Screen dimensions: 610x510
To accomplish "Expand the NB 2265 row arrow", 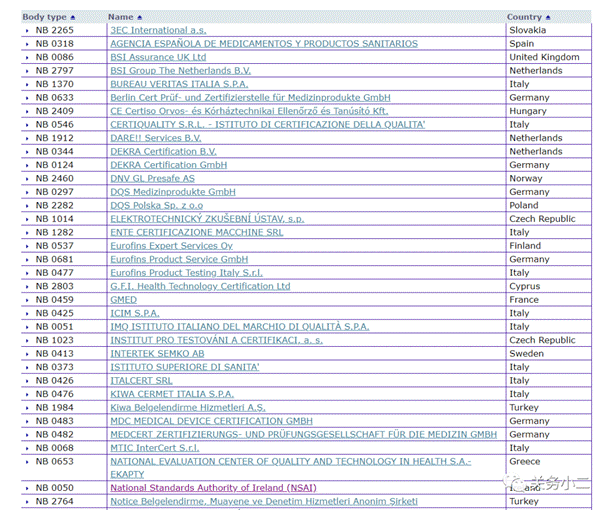I will click(x=27, y=31).
